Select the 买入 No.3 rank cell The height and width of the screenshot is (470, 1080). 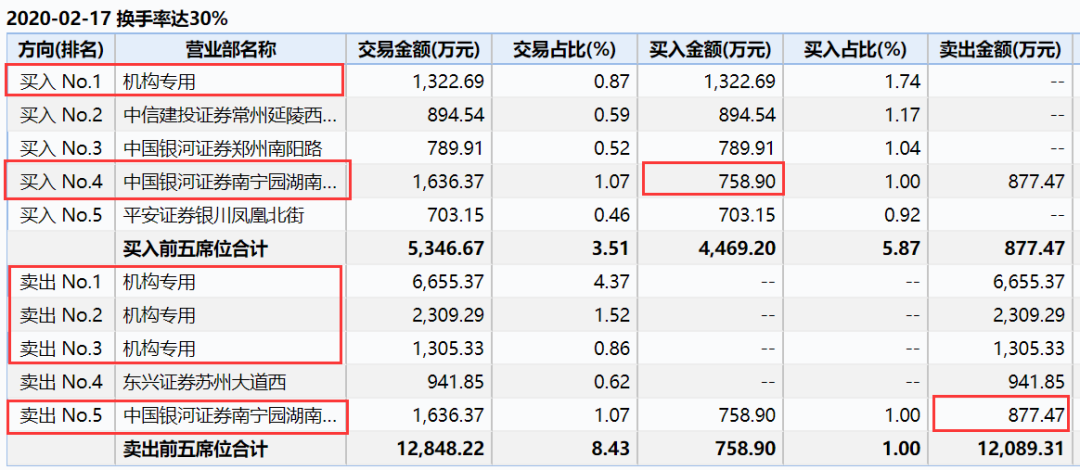tap(61, 148)
